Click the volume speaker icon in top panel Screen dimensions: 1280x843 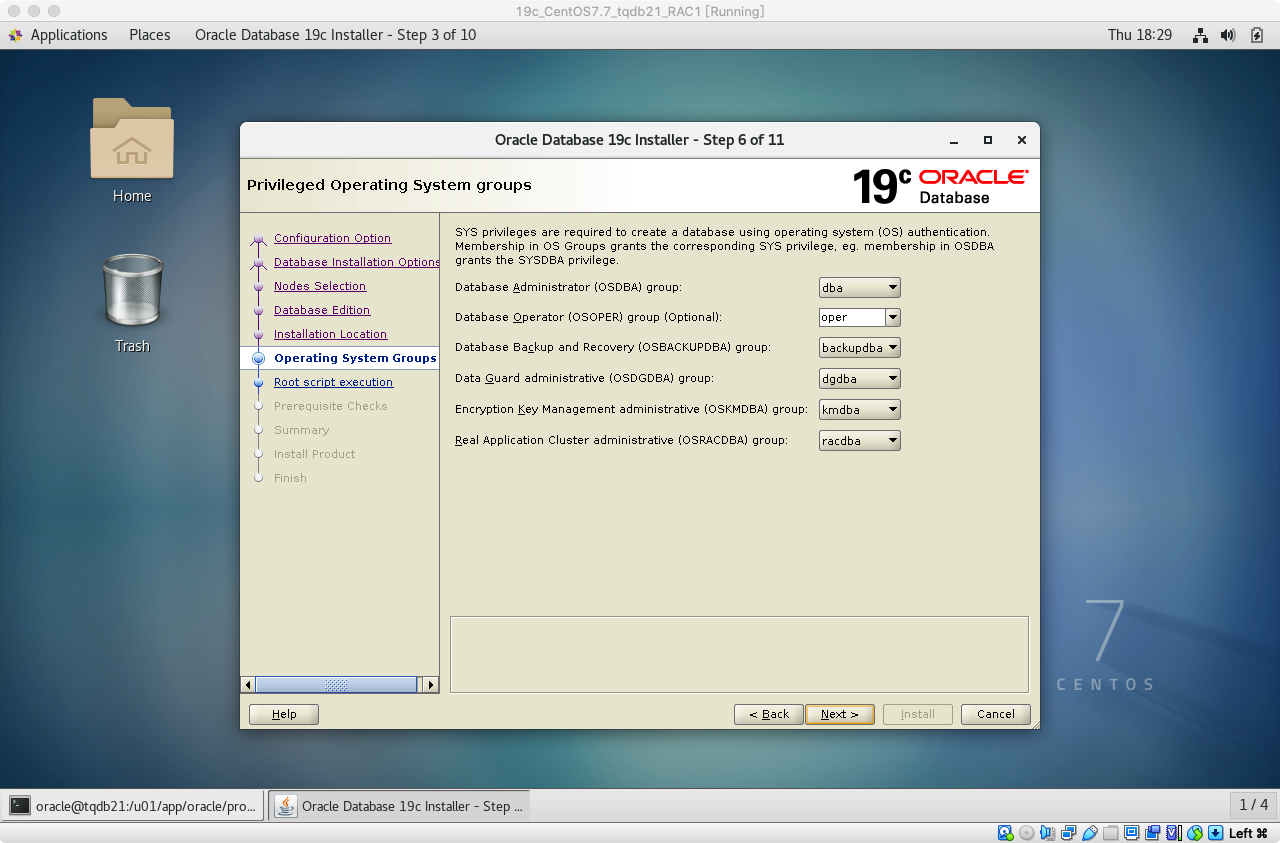click(x=1228, y=35)
